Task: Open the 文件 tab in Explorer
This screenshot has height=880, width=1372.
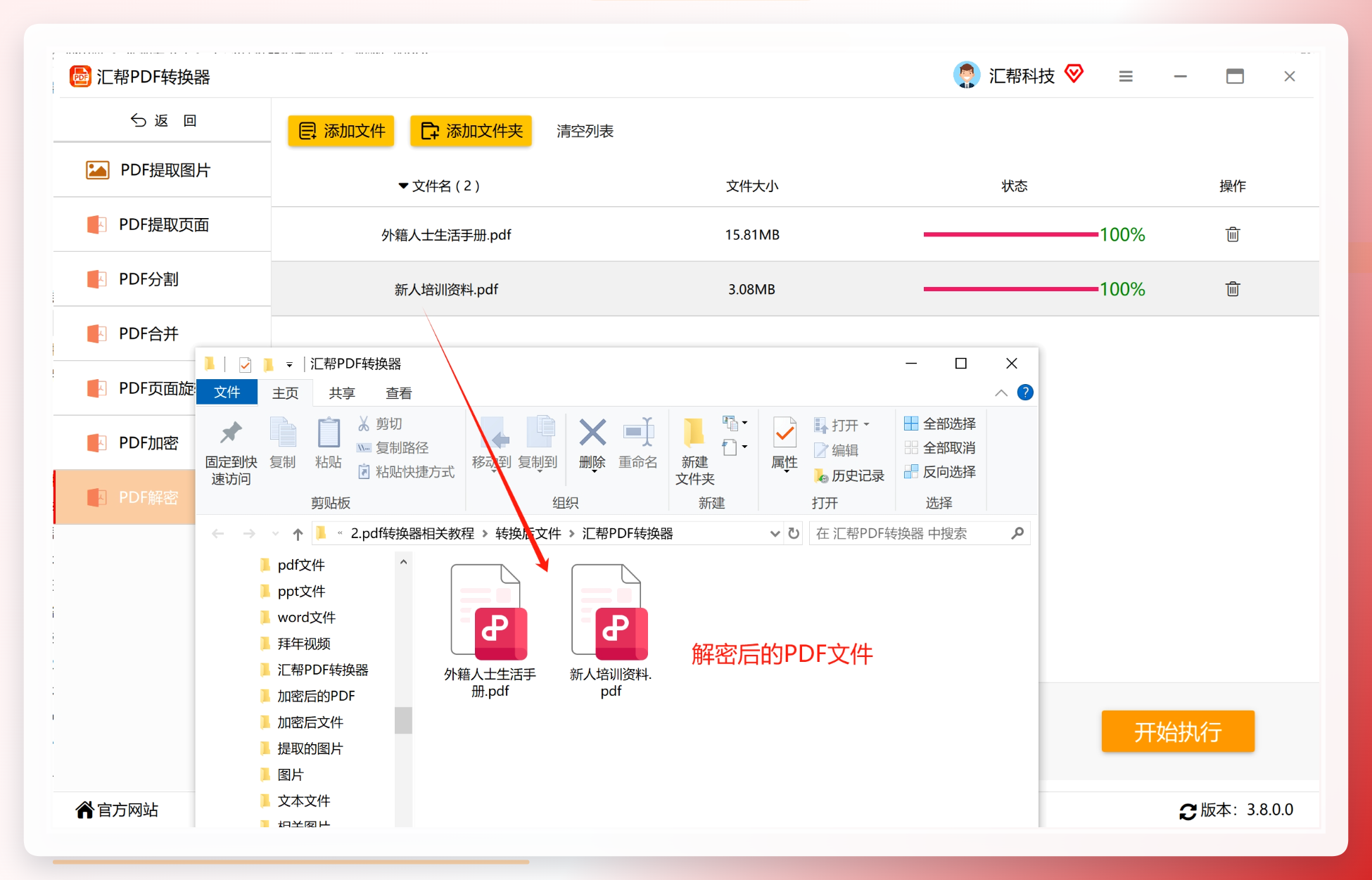Action: (227, 393)
